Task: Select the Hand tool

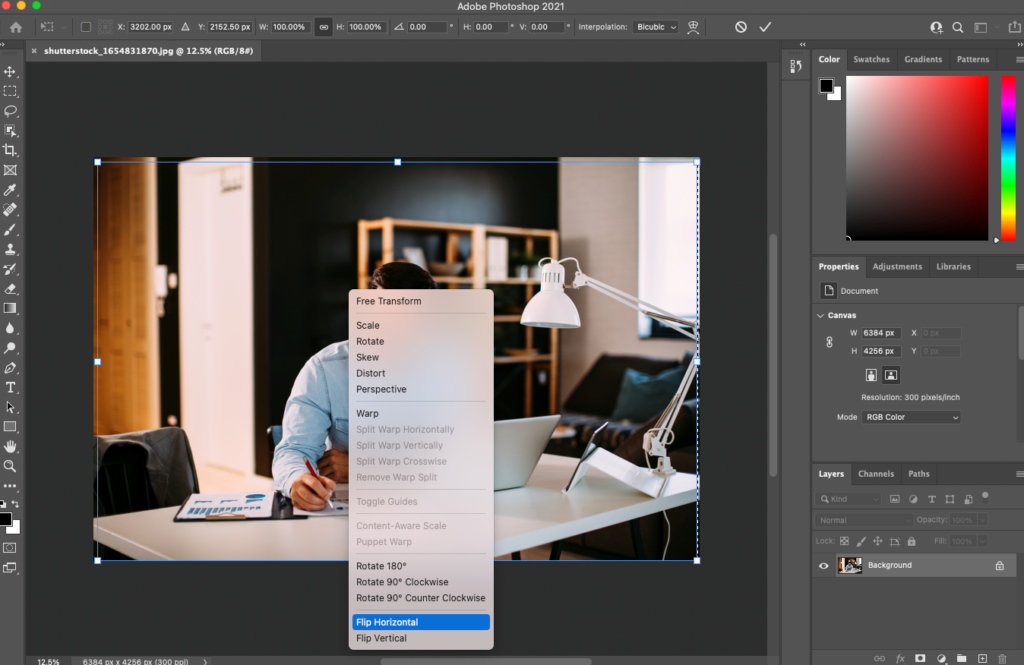Action: tap(11, 446)
